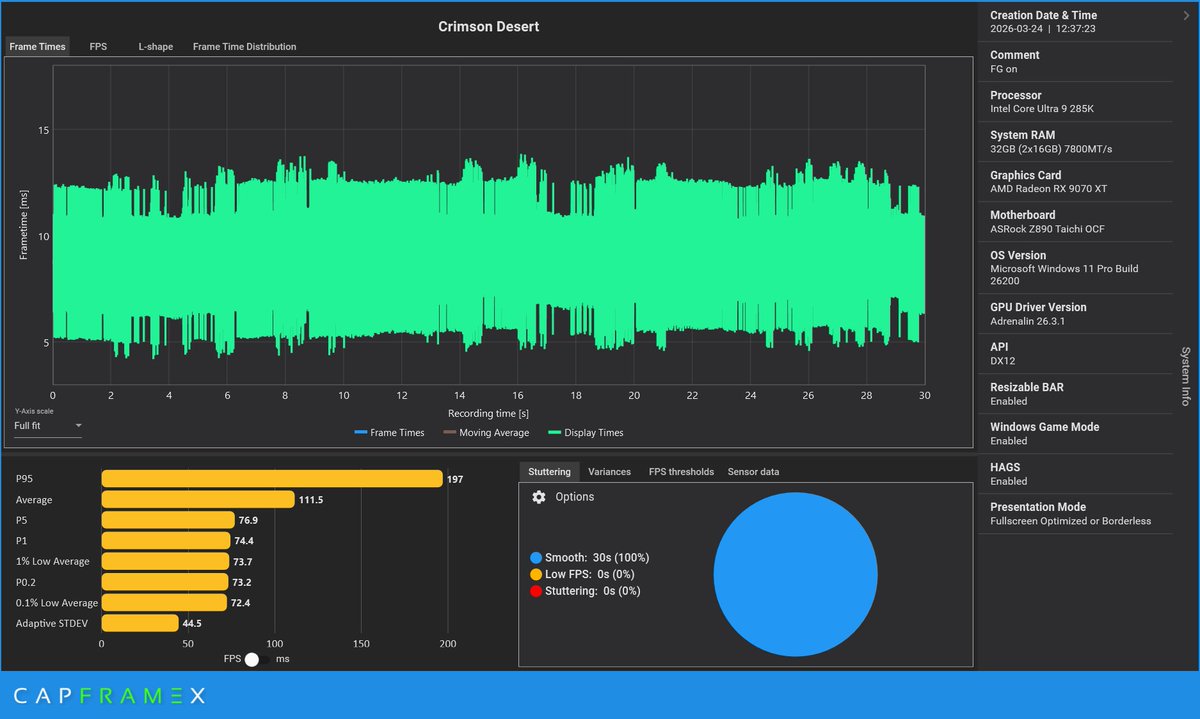Click the Average 111.5 bar
Screen dimensions: 1200x719
[x=198, y=499]
